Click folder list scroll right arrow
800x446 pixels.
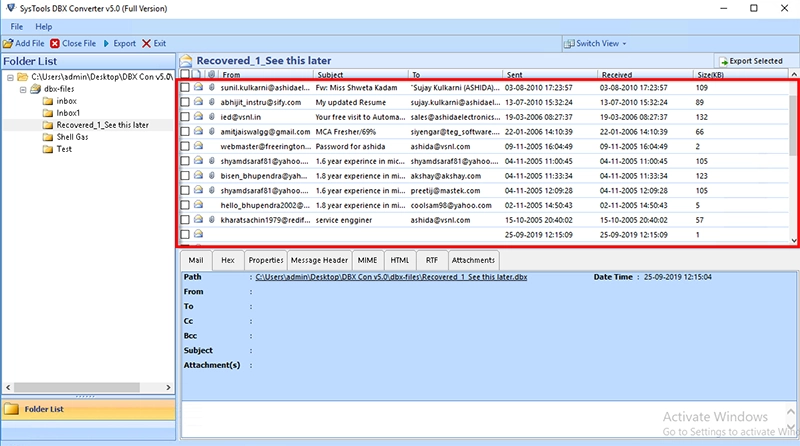pos(168,387)
